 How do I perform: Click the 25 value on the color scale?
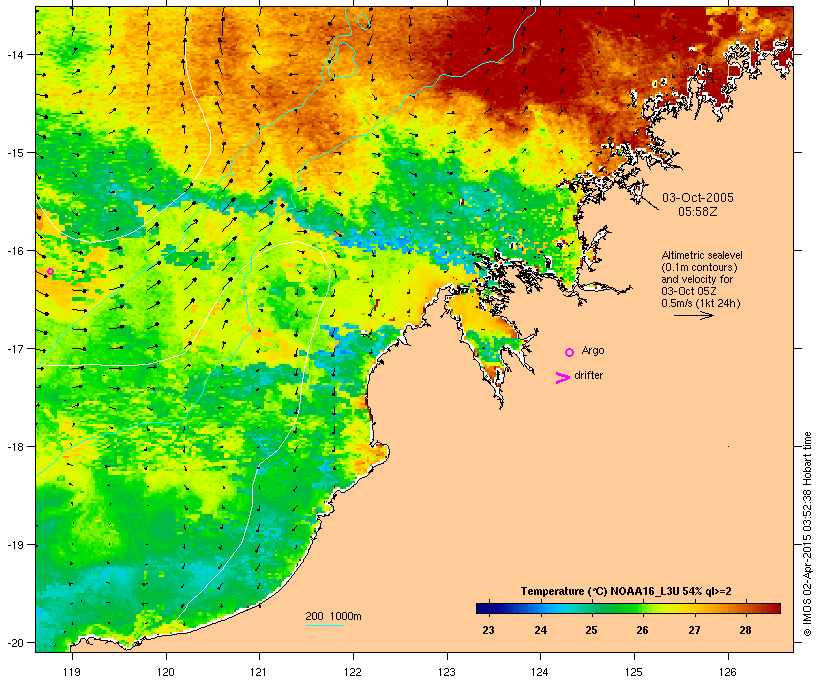tap(591, 630)
